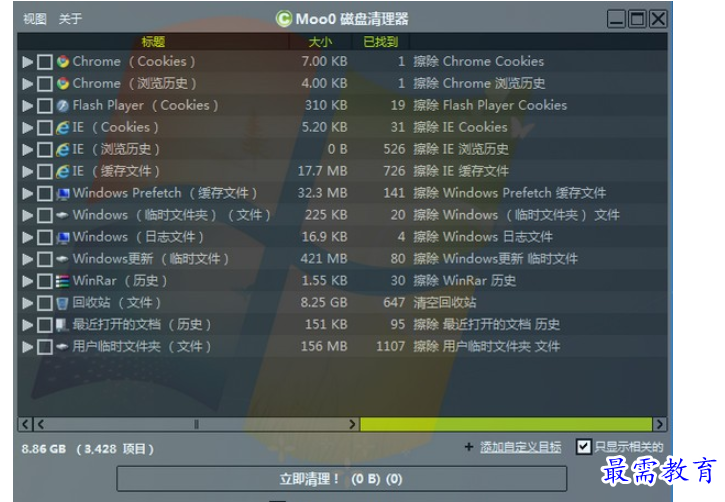The width and height of the screenshot is (725, 502).
Task: Open the 添加自定义目标 link
Action: [x=521, y=447]
